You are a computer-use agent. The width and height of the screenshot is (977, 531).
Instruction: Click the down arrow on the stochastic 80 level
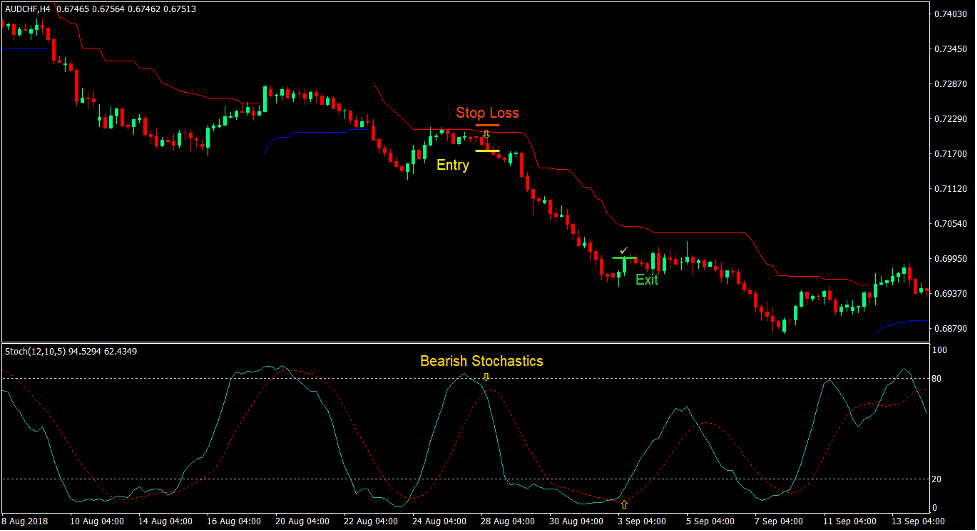[x=486, y=377]
